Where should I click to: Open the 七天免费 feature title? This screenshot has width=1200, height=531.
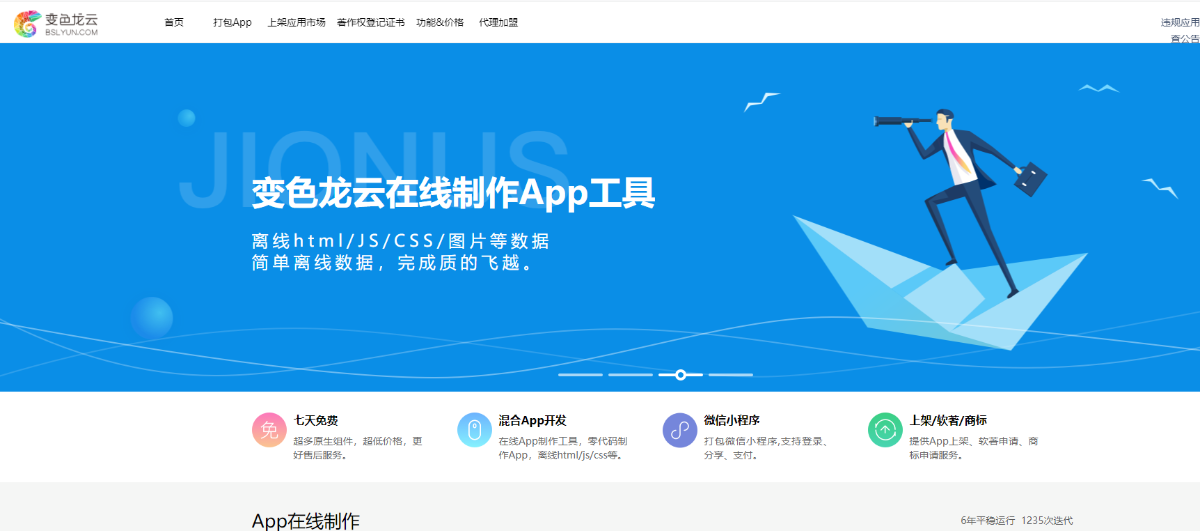tap(315, 421)
